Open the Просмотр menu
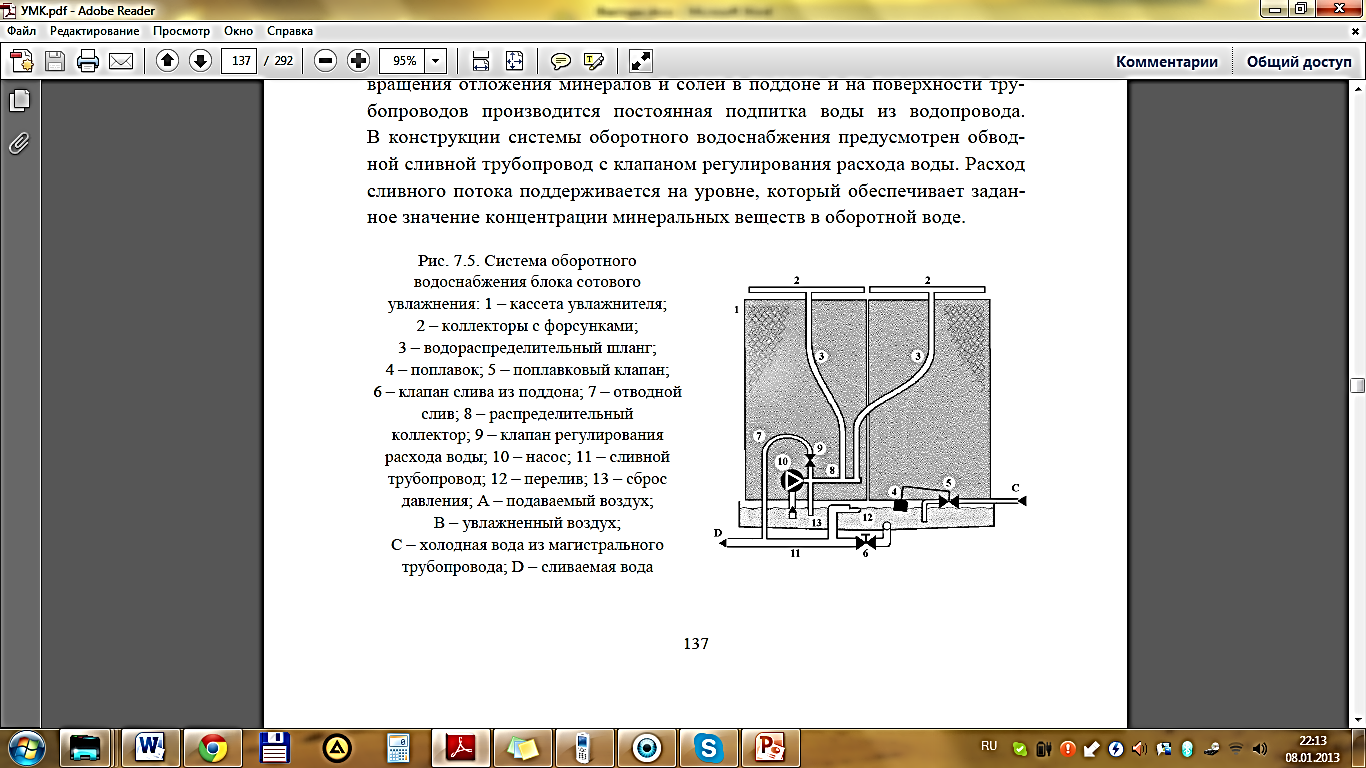This screenshot has height=768, width=1366. 181,31
